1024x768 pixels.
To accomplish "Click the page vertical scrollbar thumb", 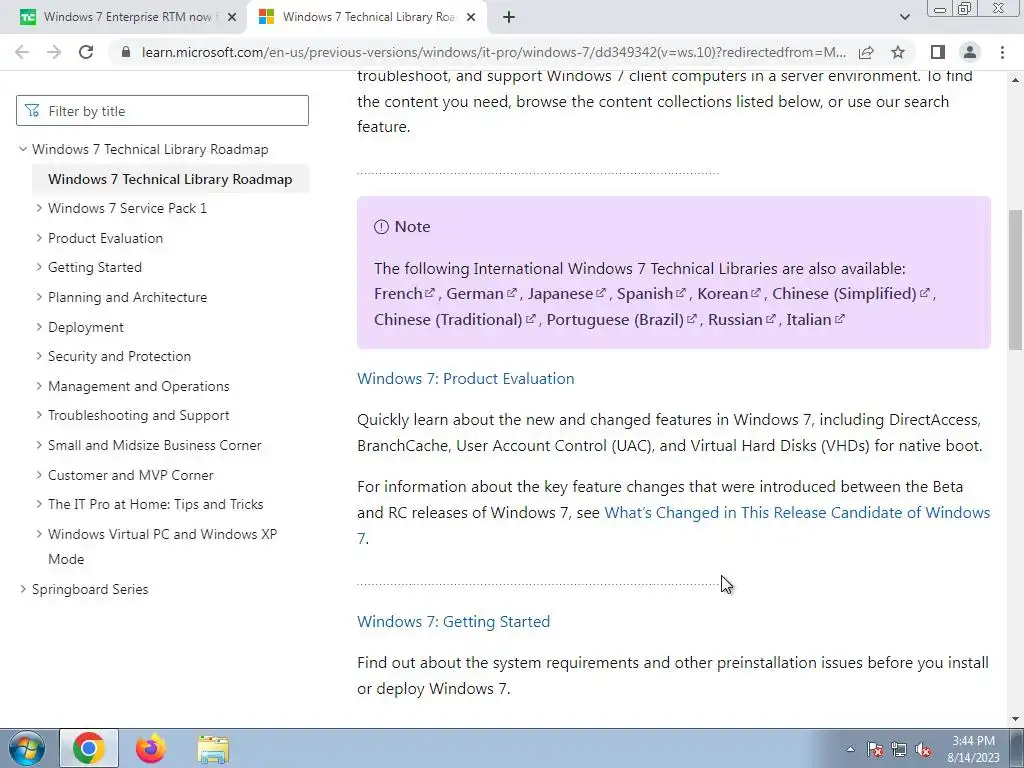I will [x=1016, y=280].
